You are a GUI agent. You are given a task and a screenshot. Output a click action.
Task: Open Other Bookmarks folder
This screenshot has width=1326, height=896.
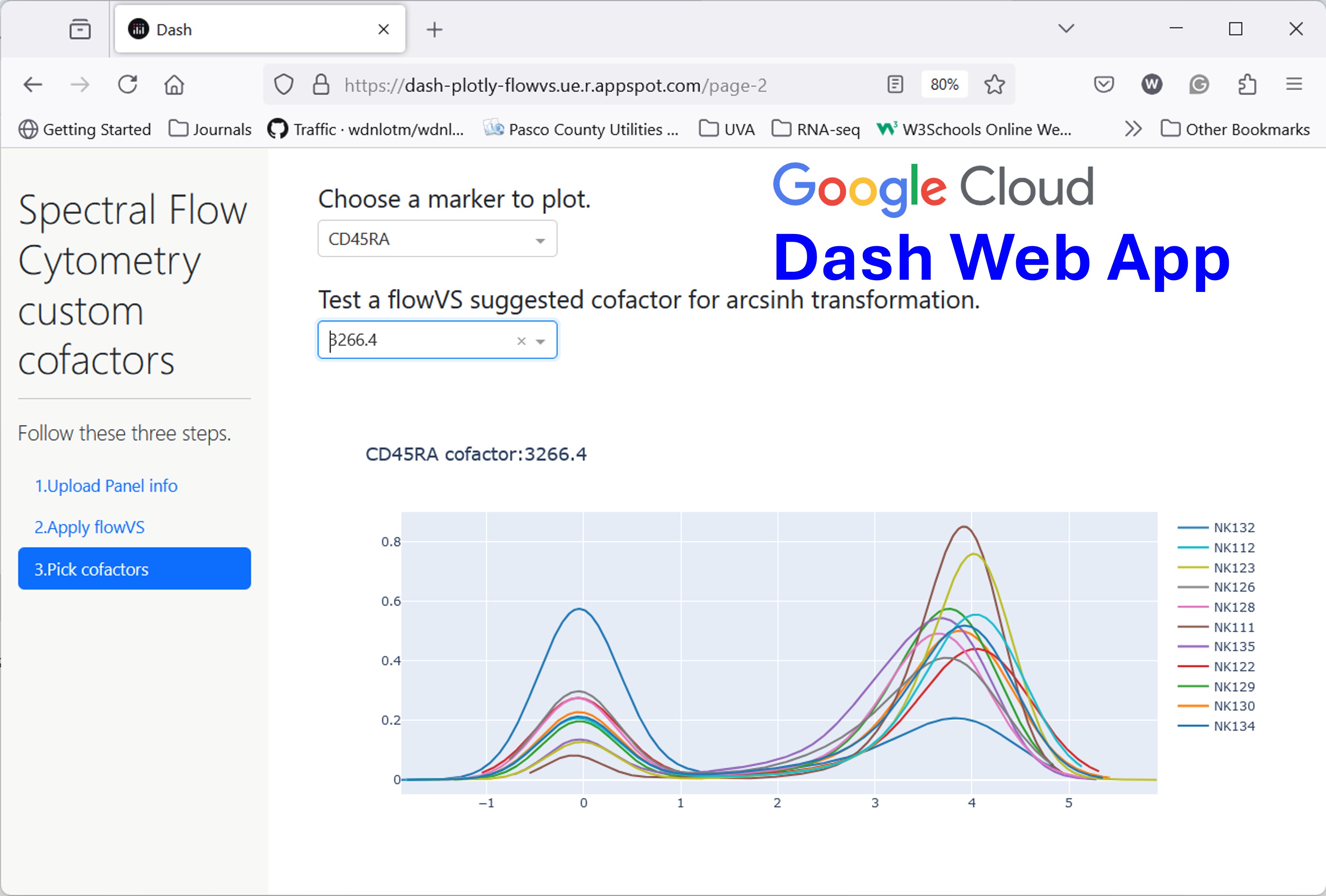click(1235, 130)
